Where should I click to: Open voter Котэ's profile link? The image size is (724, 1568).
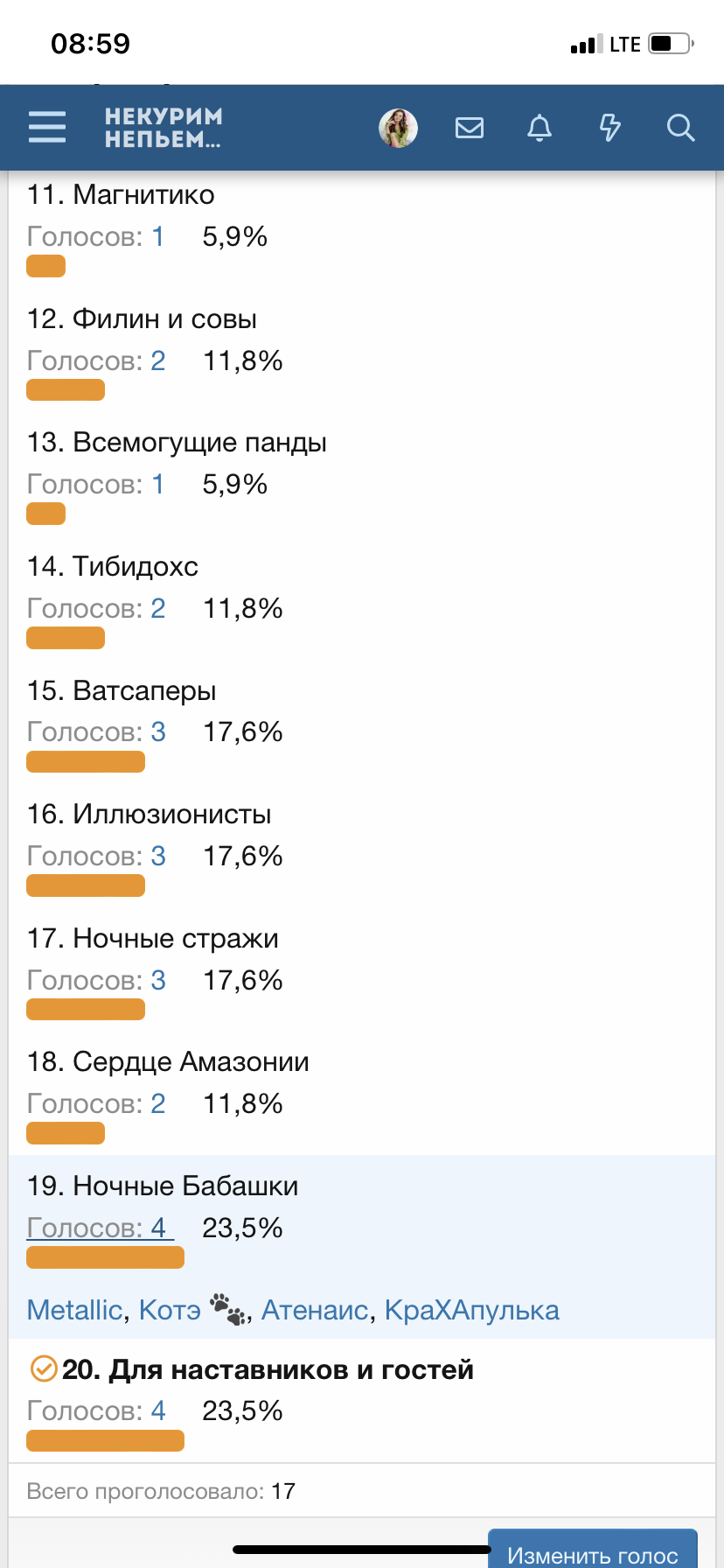click(x=171, y=1310)
